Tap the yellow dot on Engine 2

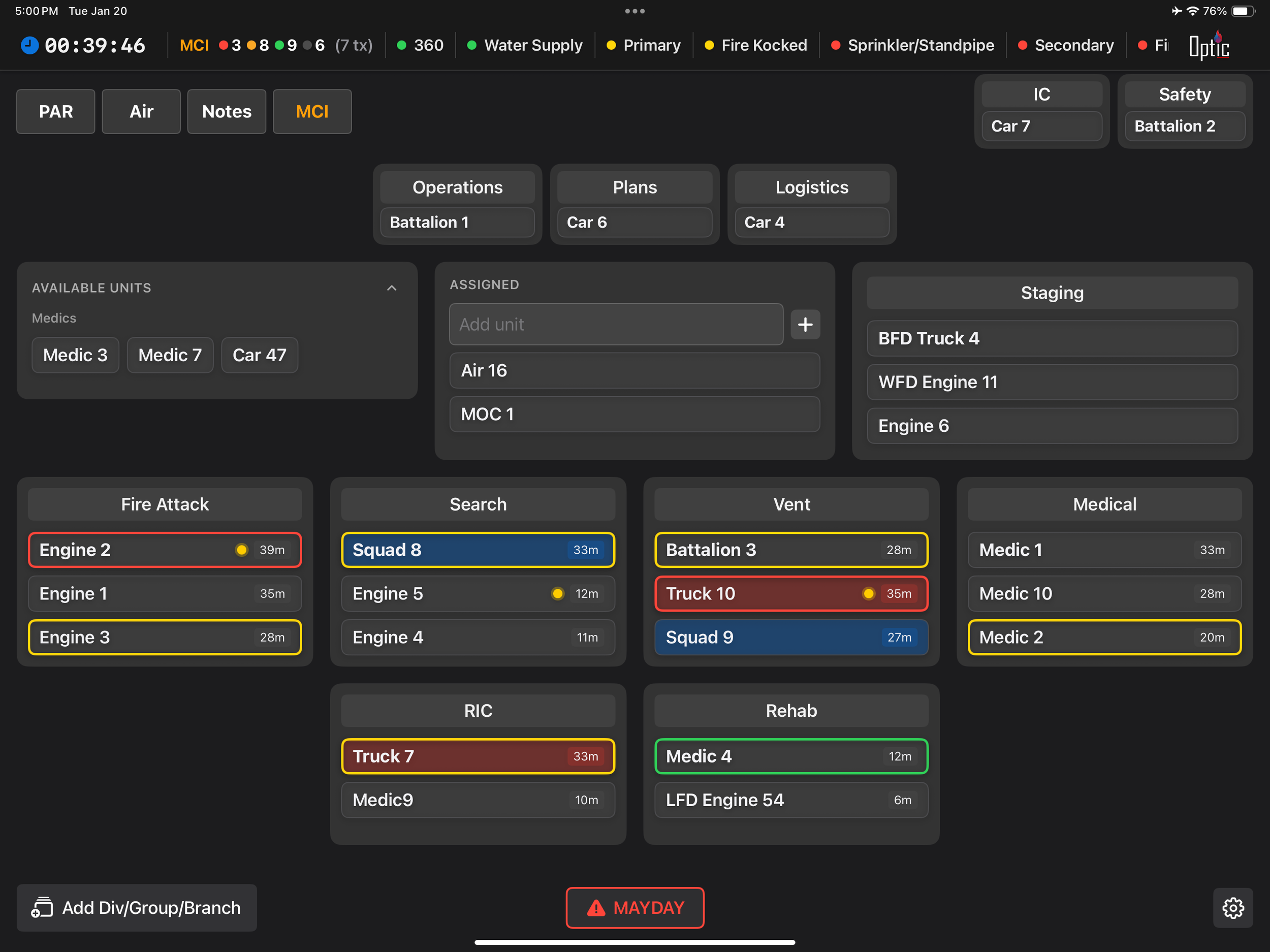coord(241,550)
